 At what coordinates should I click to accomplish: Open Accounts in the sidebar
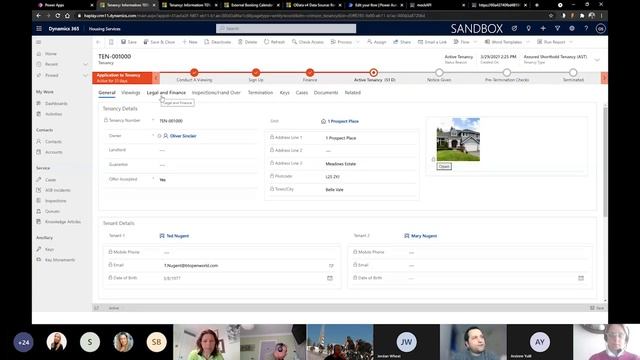(53, 152)
